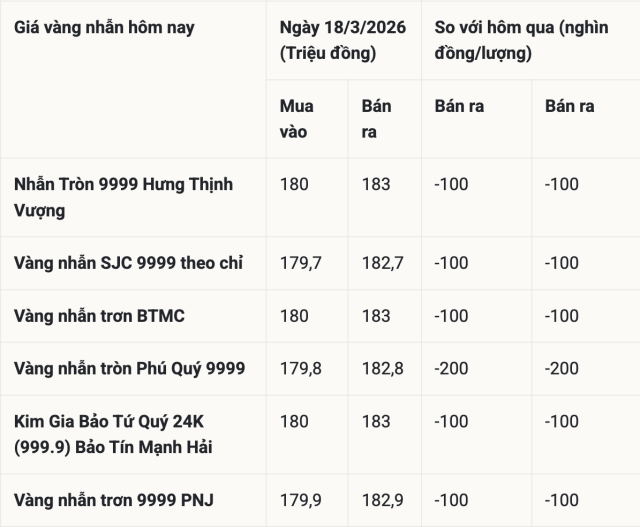
Task: Click the 'Giá vàng nhẫn hôm nay' header
Action: coord(104,28)
